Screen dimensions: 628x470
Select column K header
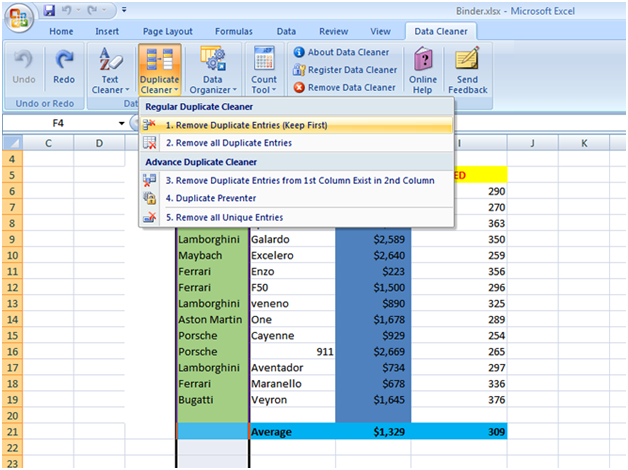[584, 143]
